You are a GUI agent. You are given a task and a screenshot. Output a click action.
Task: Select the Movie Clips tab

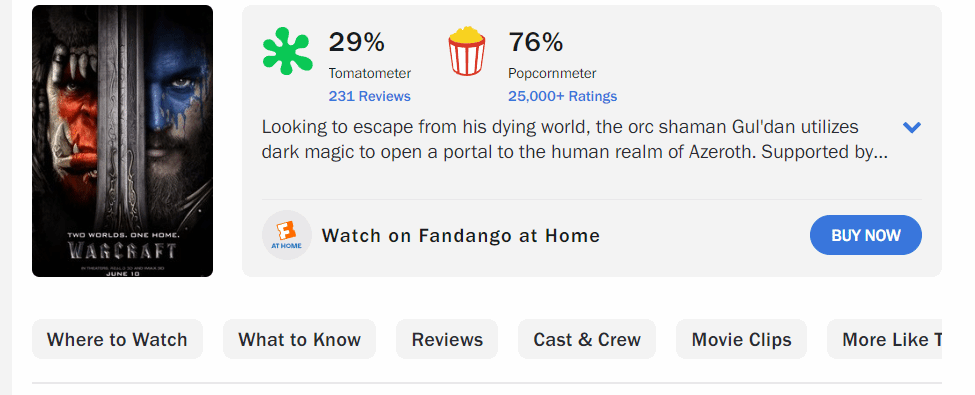pos(741,339)
